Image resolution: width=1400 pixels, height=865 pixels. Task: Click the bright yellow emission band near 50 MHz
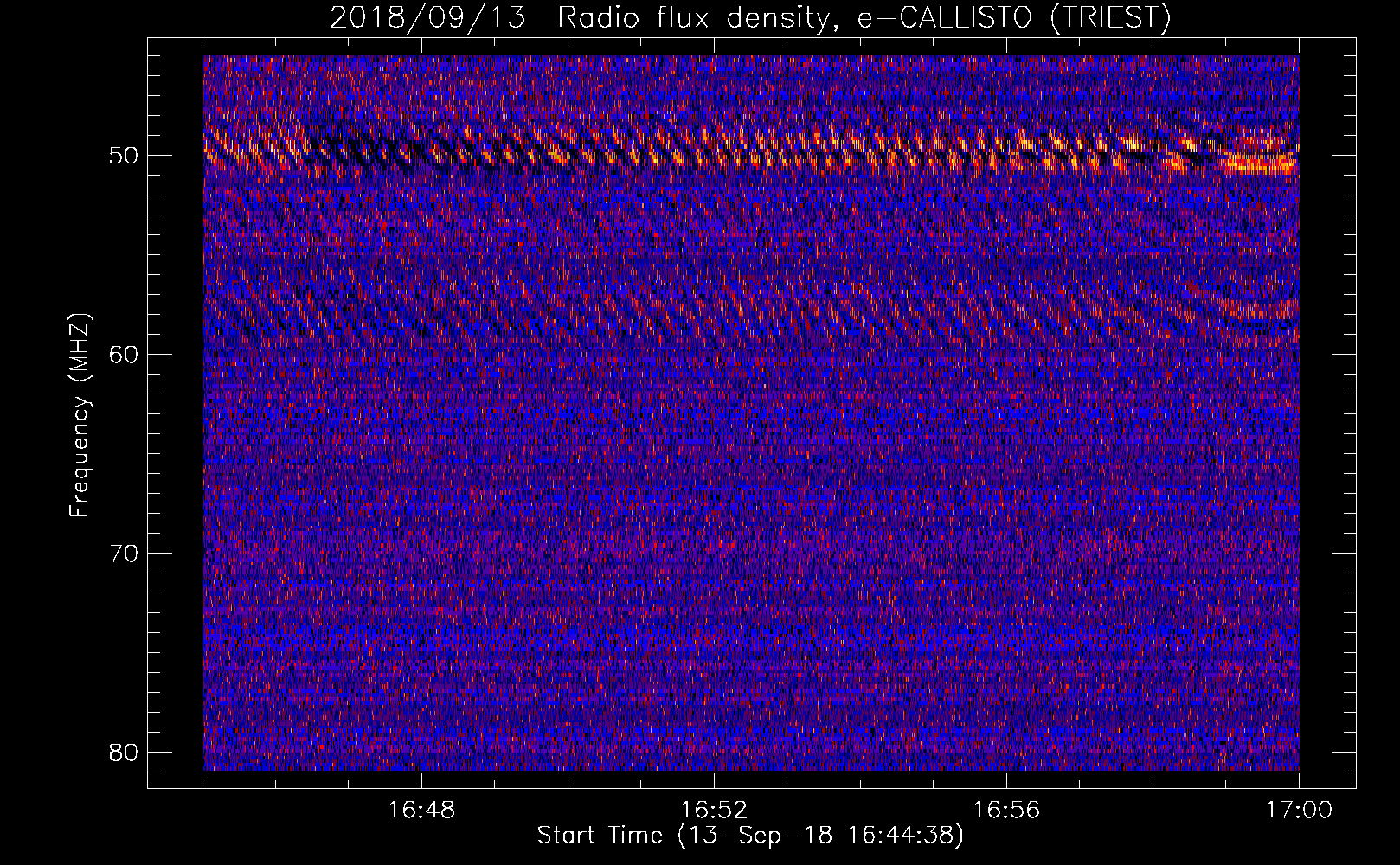click(x=751, y=151)
